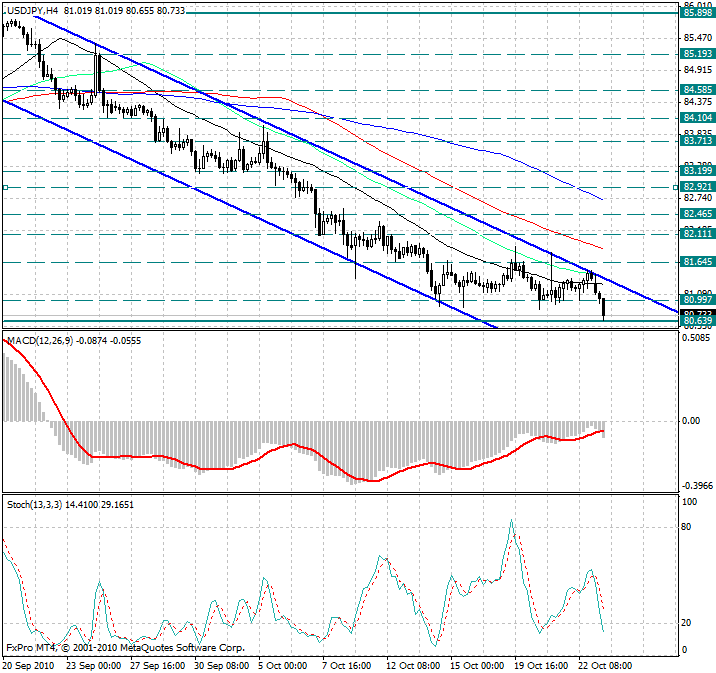The width and height of the screenshot is (716, 673).
Task: Click the 85.470 price axis value
Action: click(698, 38)
